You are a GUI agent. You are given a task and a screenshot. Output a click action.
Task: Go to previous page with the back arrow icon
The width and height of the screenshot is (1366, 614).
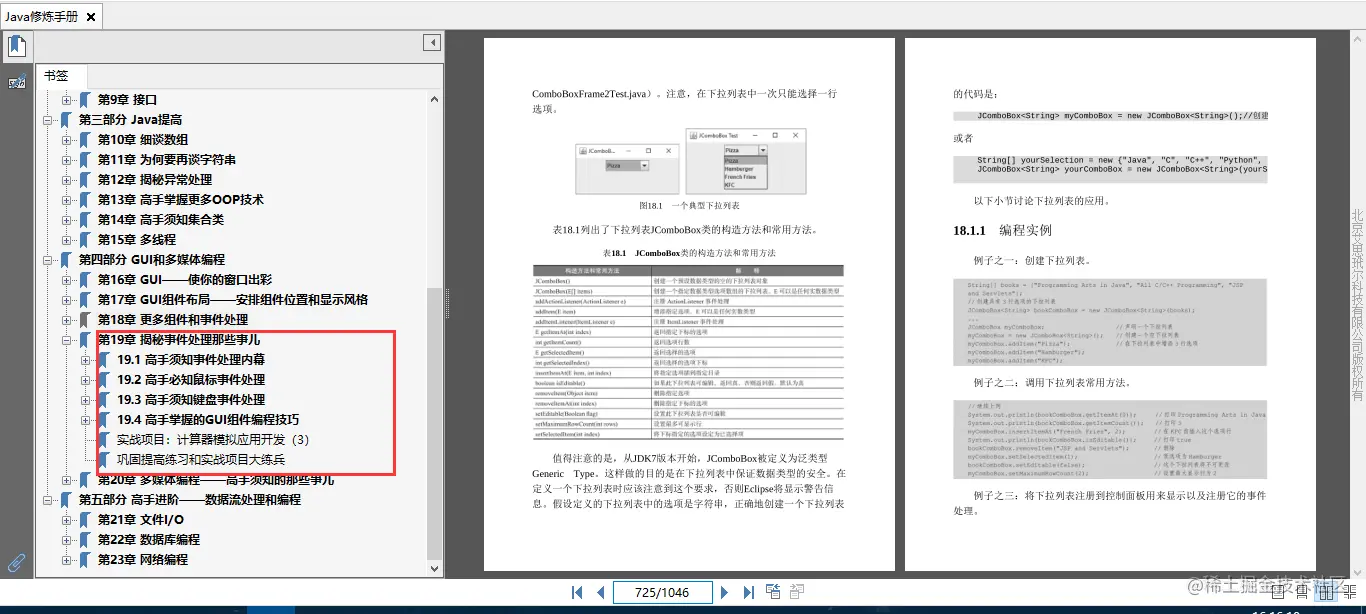[x=600, y=592]
